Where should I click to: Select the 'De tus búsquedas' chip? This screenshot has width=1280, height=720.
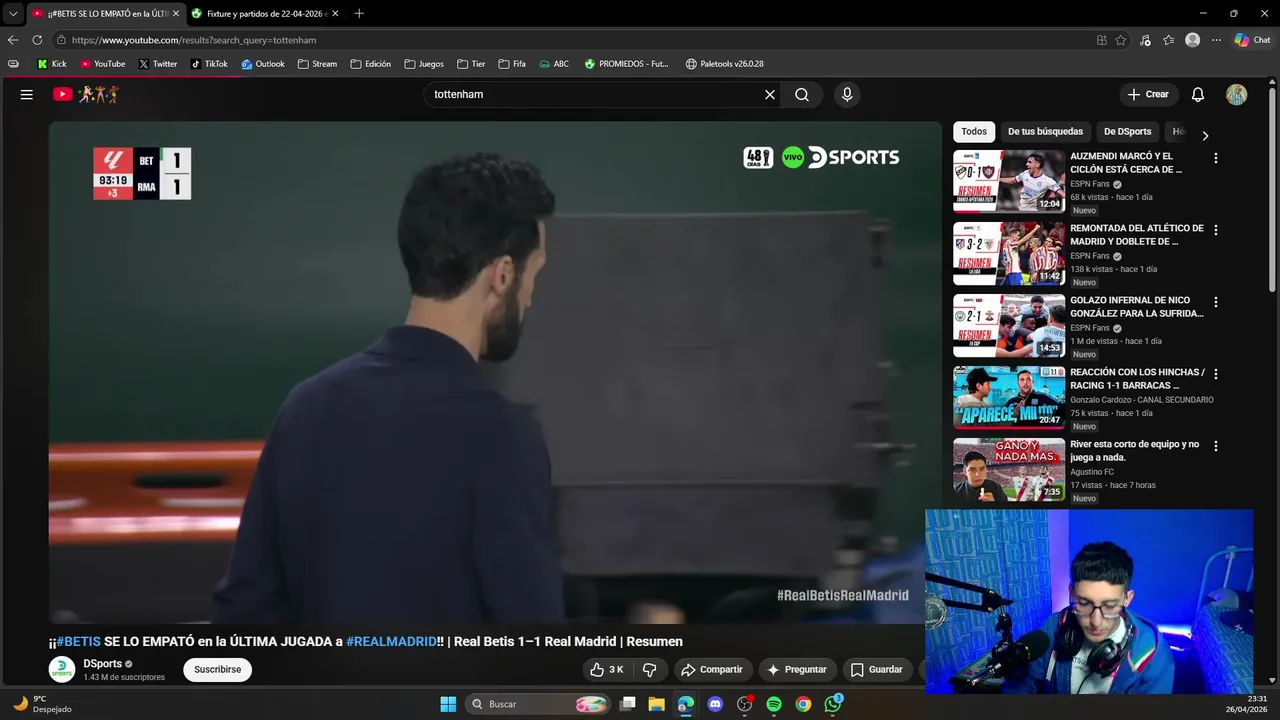[1045, 131]
